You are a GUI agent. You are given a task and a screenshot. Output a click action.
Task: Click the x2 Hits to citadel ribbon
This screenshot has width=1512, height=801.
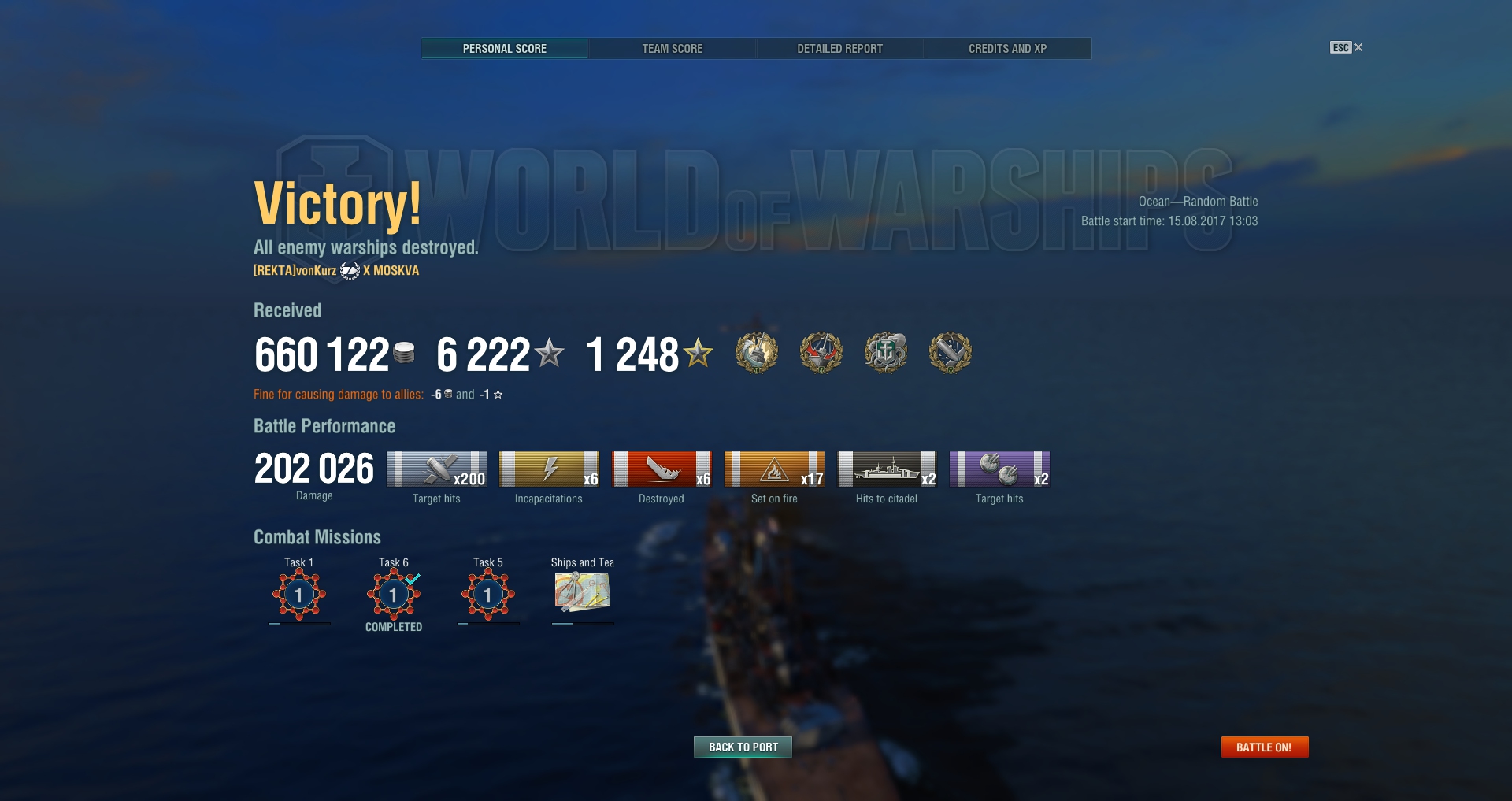click(x=887, y=469)
